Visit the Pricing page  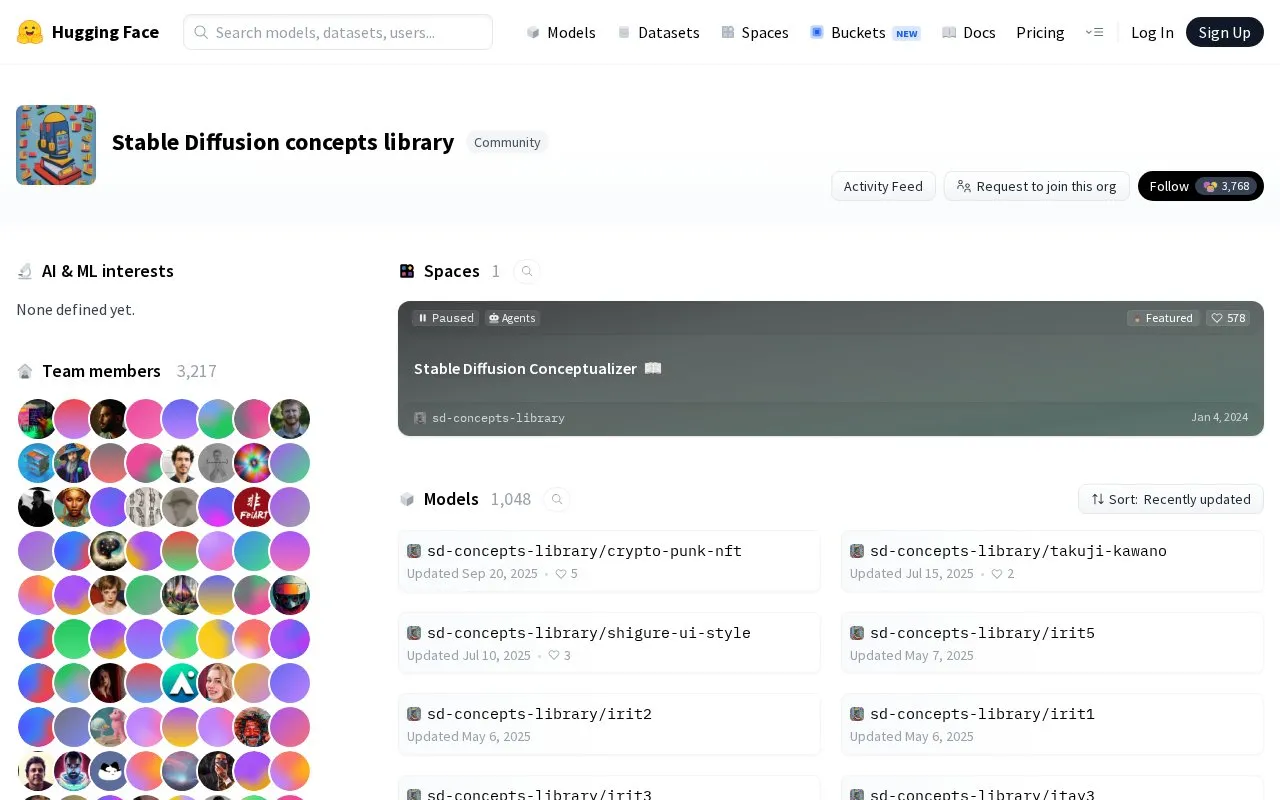click(1040, 32)
